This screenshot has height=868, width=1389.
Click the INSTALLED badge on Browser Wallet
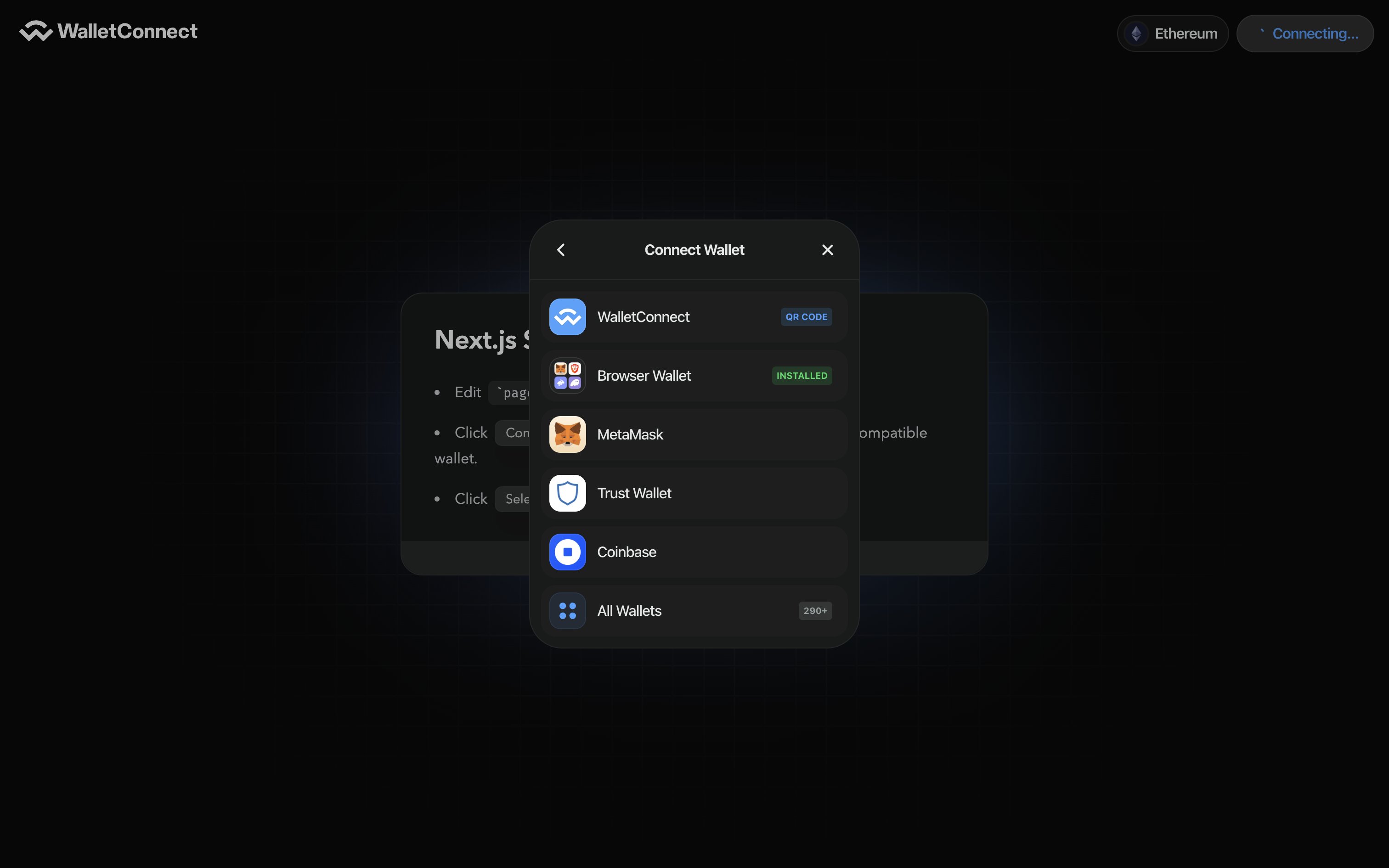pyautogui.click(x=802, y=375)
